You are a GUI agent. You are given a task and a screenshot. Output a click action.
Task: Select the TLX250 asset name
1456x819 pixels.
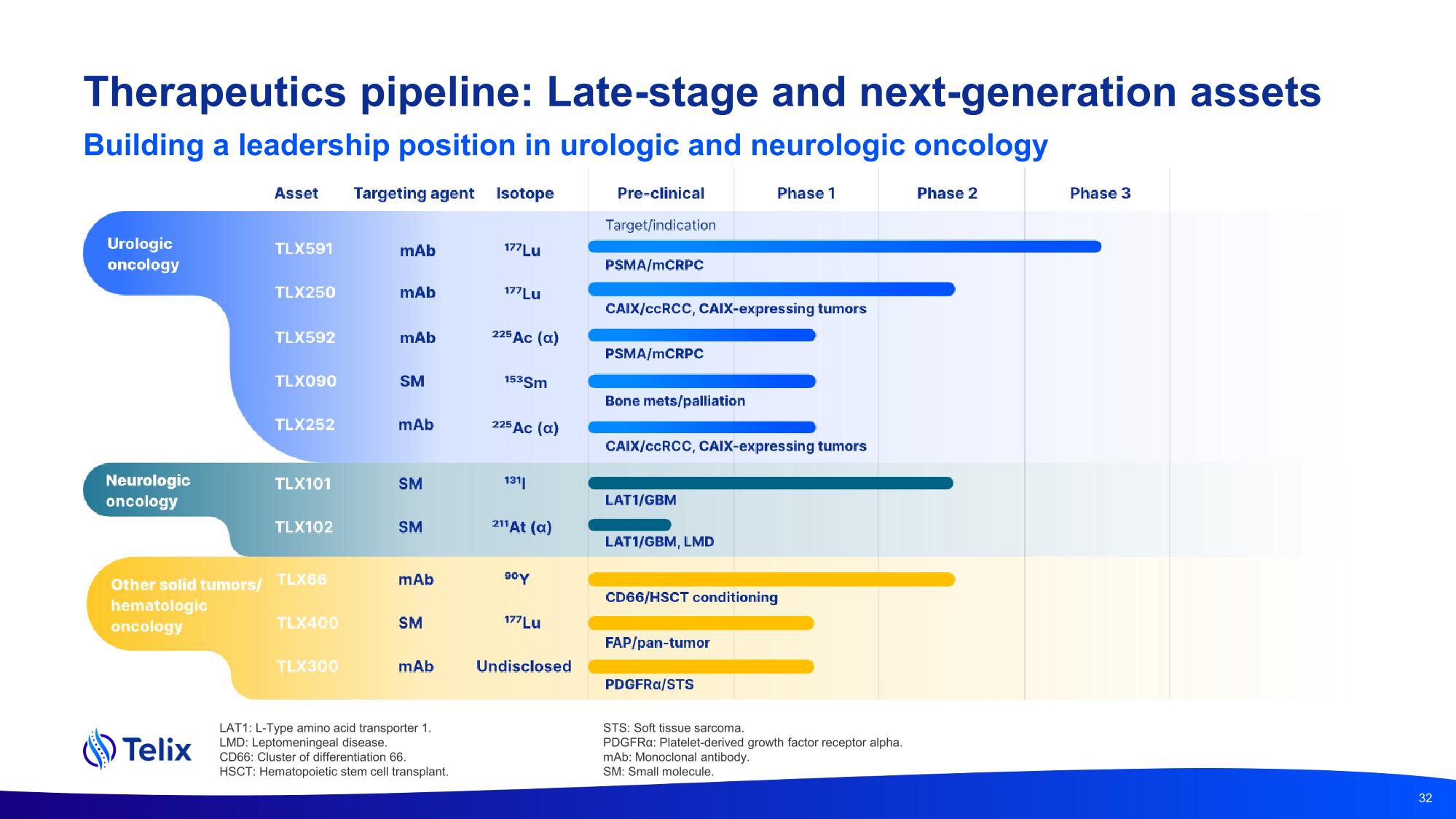[304, 293]
